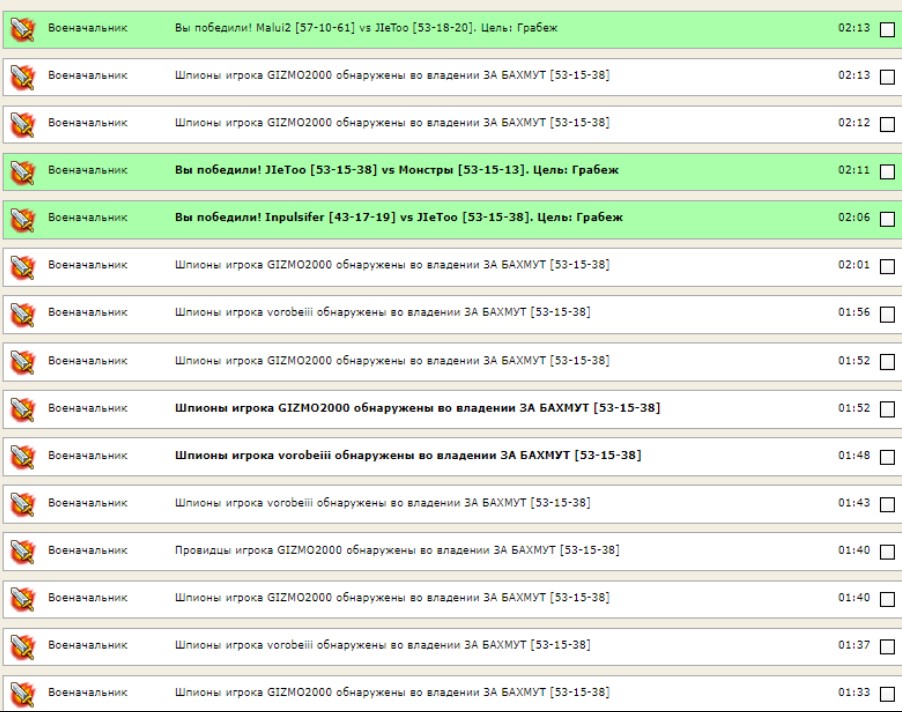Check the box for the 01:48 vorobeiii message
902x712 pixels.
pyautogui.click(x=887, y=457)
